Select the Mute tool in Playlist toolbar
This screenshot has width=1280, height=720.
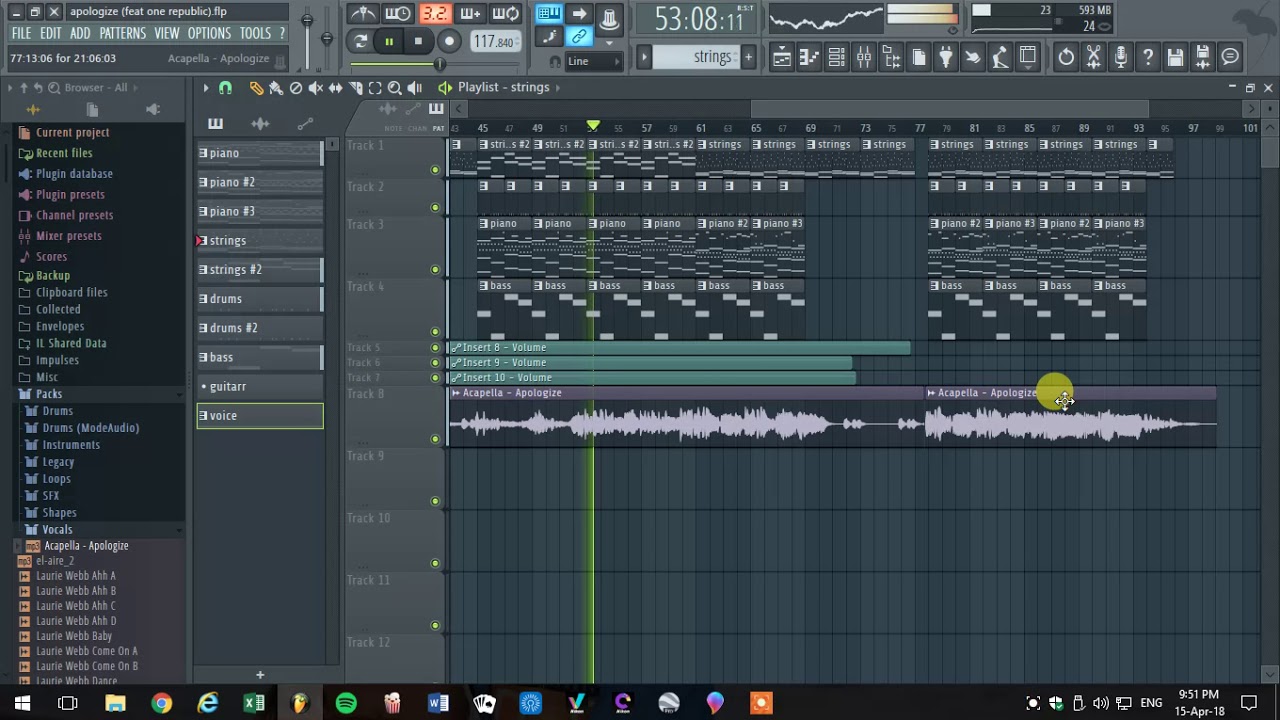coord(316,88)
